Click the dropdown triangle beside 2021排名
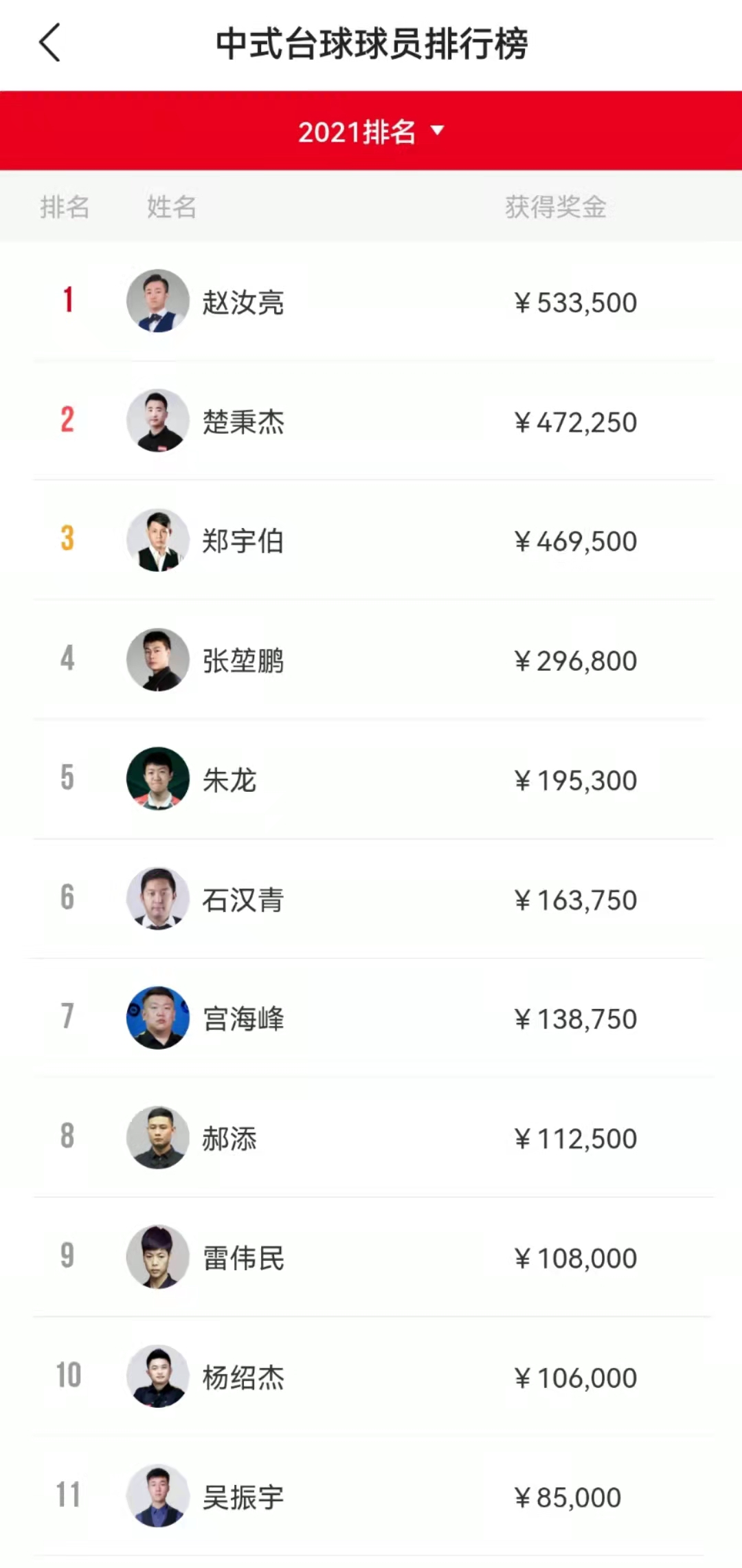This screenshot has height=1568, width=742. pyautogui.click(x=437, y=130)
